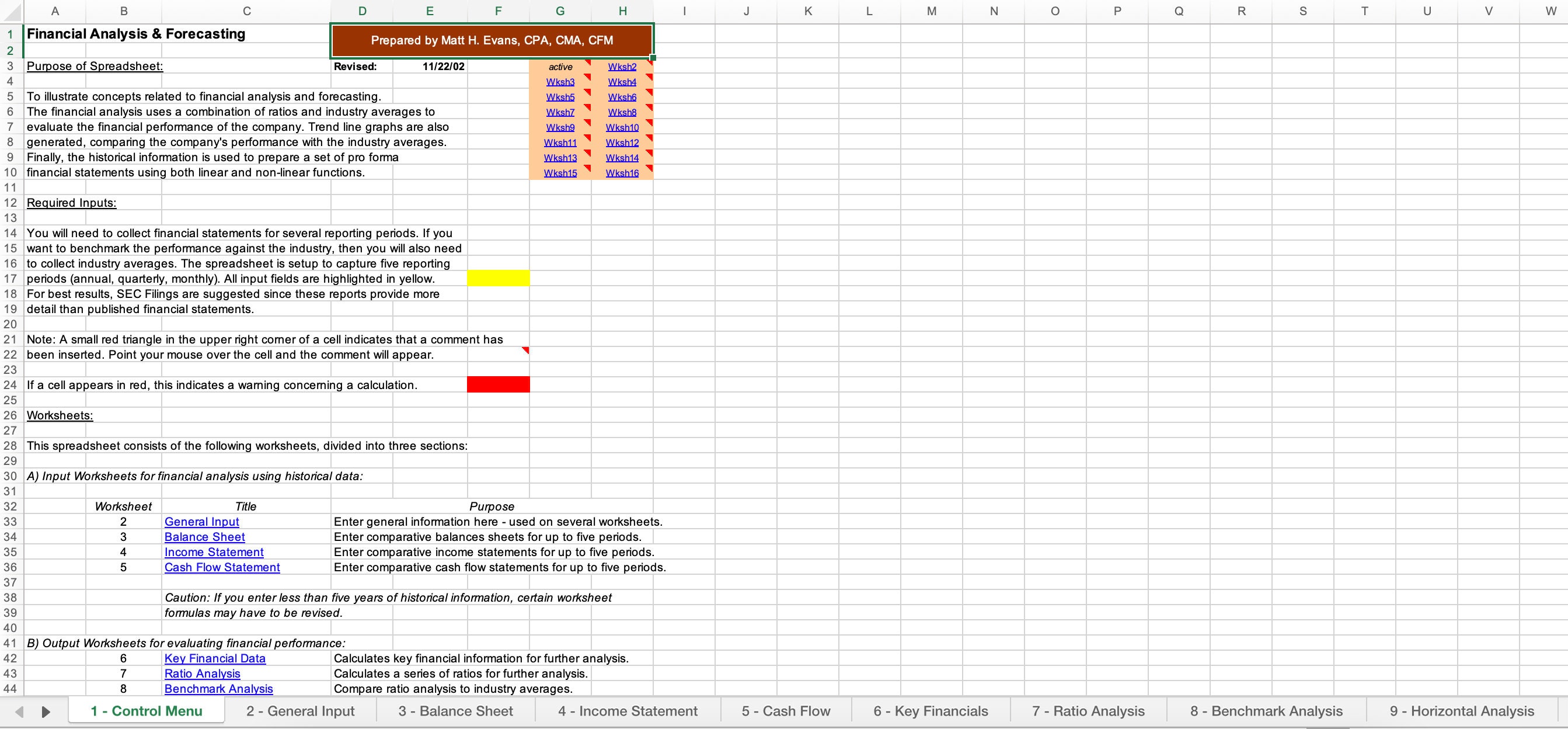Follow the General Input hyperlink
Image resolution: width=1568 pixels, height=729 pixels.
201,522
